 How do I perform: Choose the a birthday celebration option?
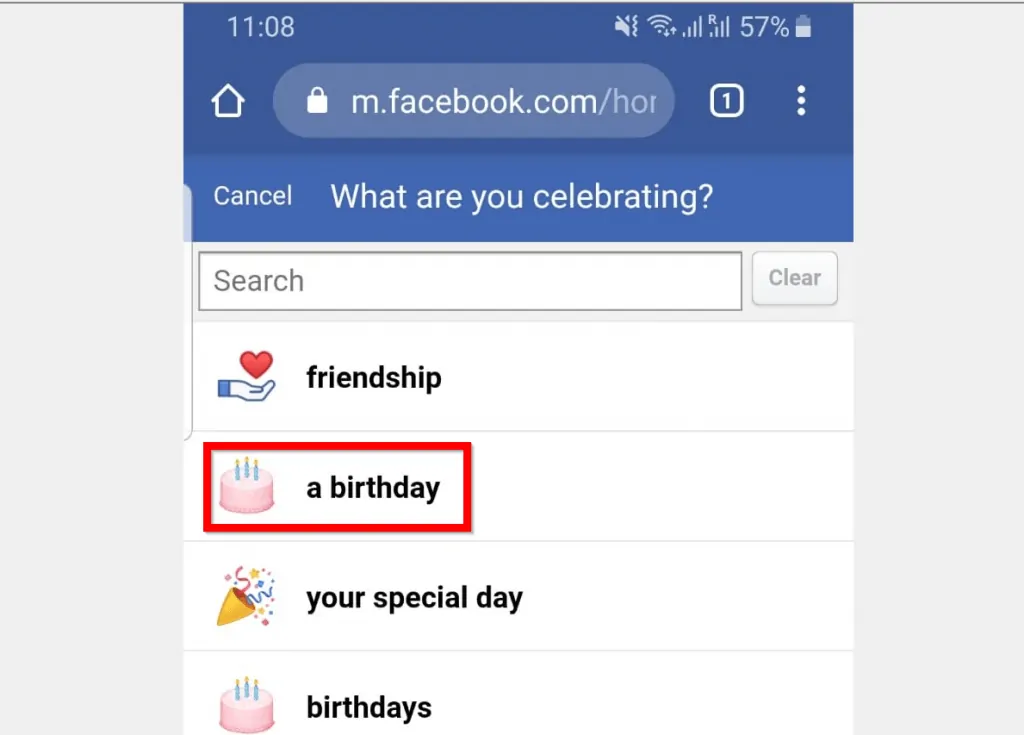(372, 487)
